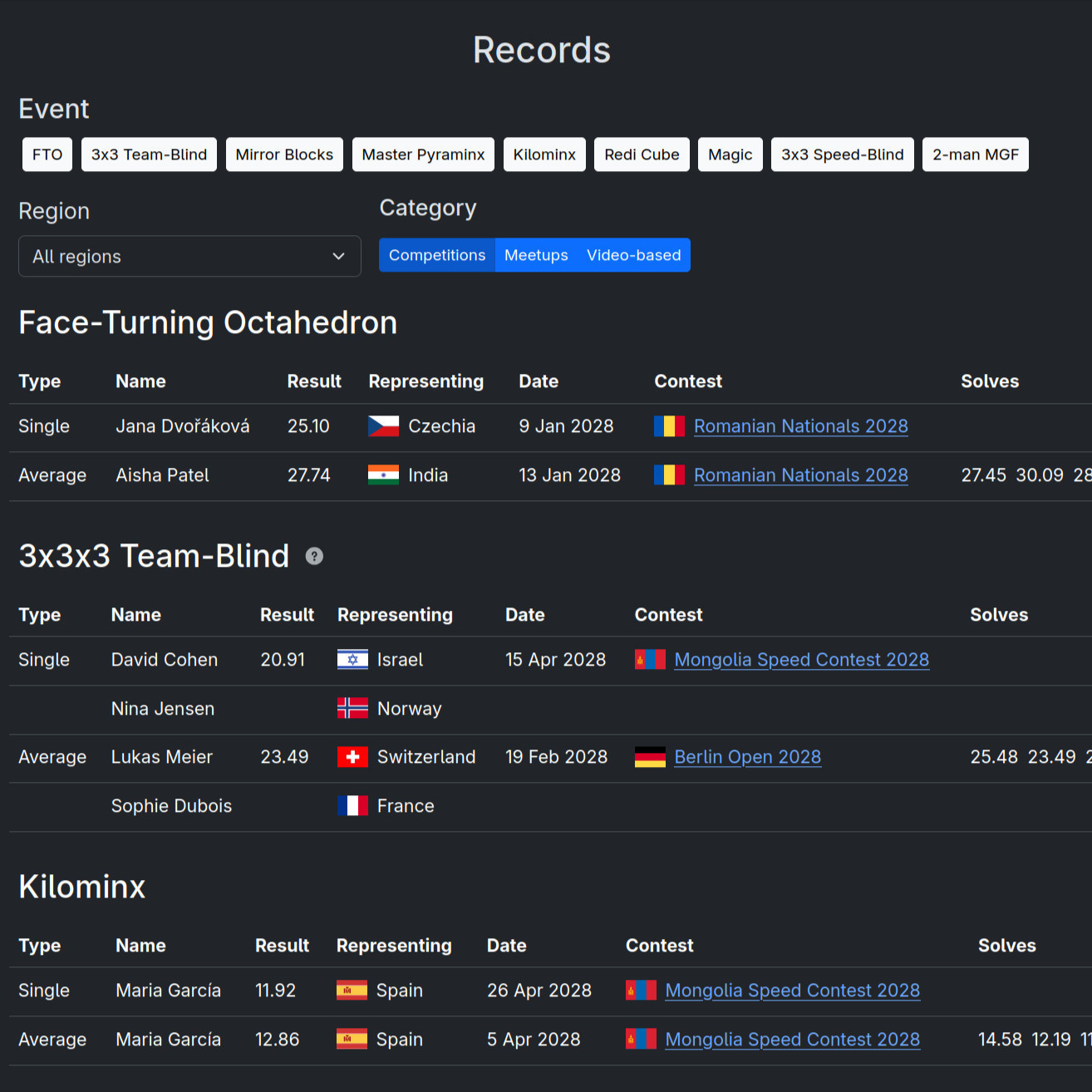Click the 2-man MGF event button
1092x1092 pixels.
point(975,154)
